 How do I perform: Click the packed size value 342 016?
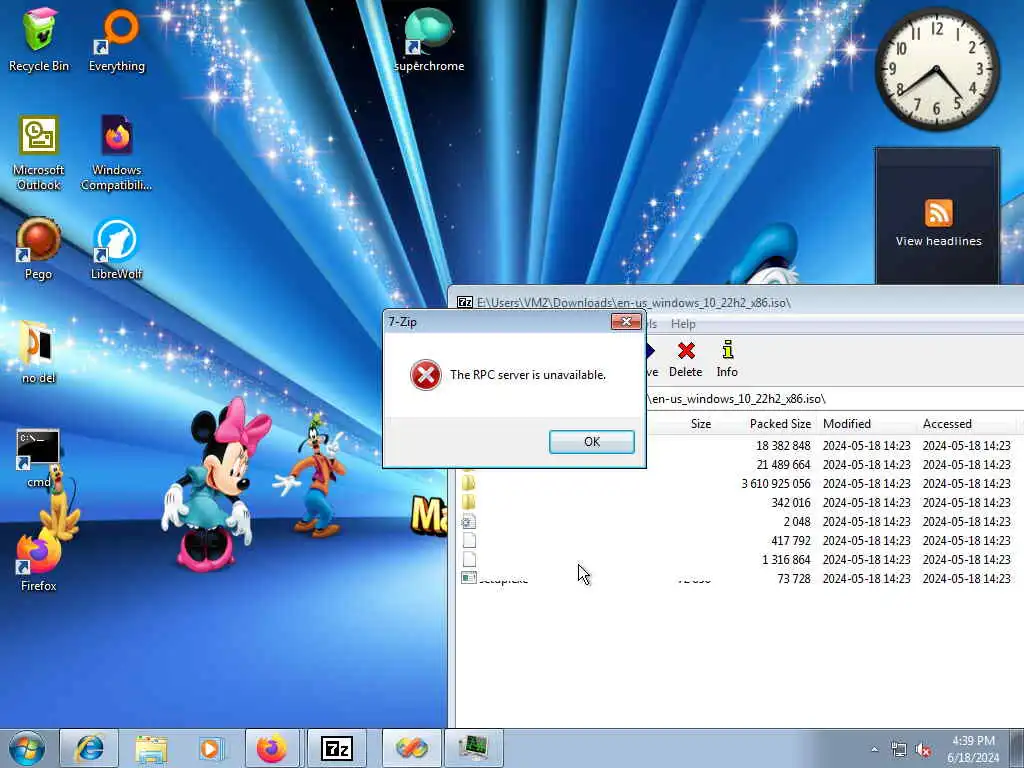pyautogui.click(x=790, y=503)
